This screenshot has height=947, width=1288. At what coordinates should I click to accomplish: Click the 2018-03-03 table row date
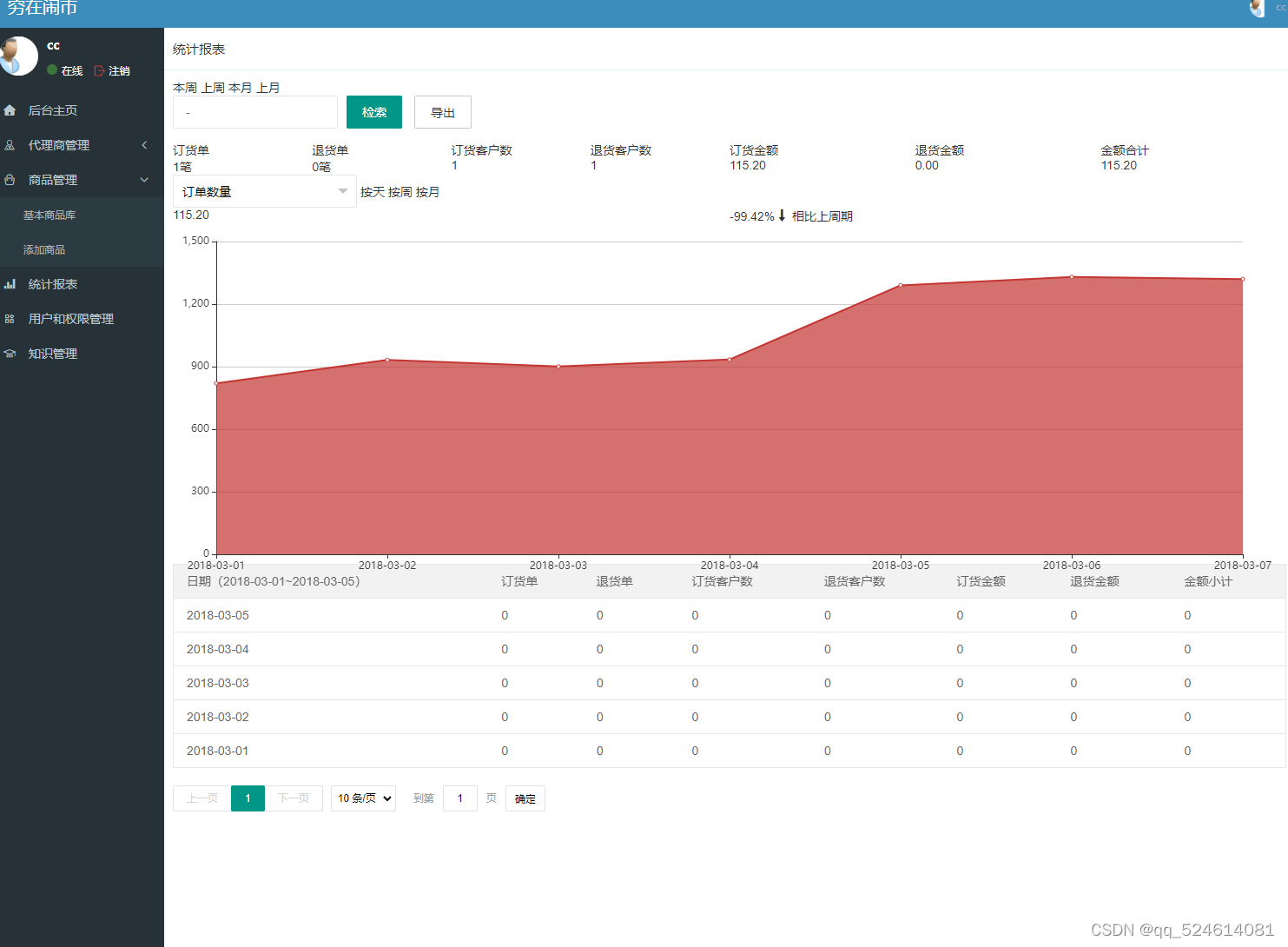click(x=218, y=683)
